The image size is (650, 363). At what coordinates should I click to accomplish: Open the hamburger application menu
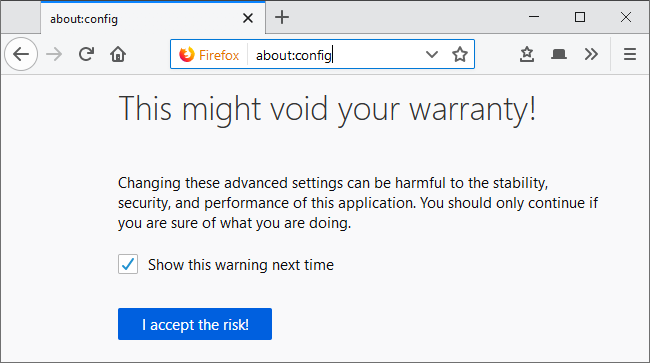point(630,54)
